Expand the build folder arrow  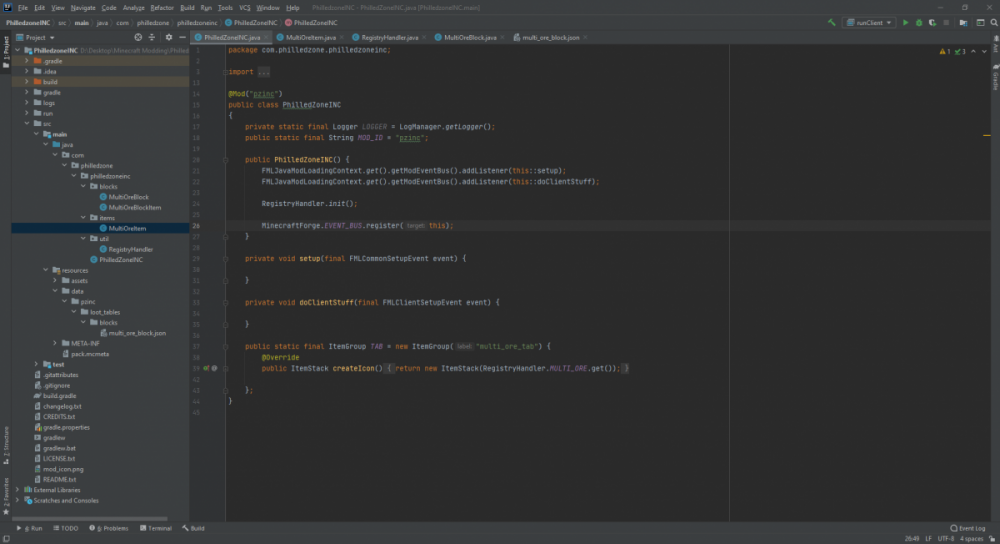(27, 82)
